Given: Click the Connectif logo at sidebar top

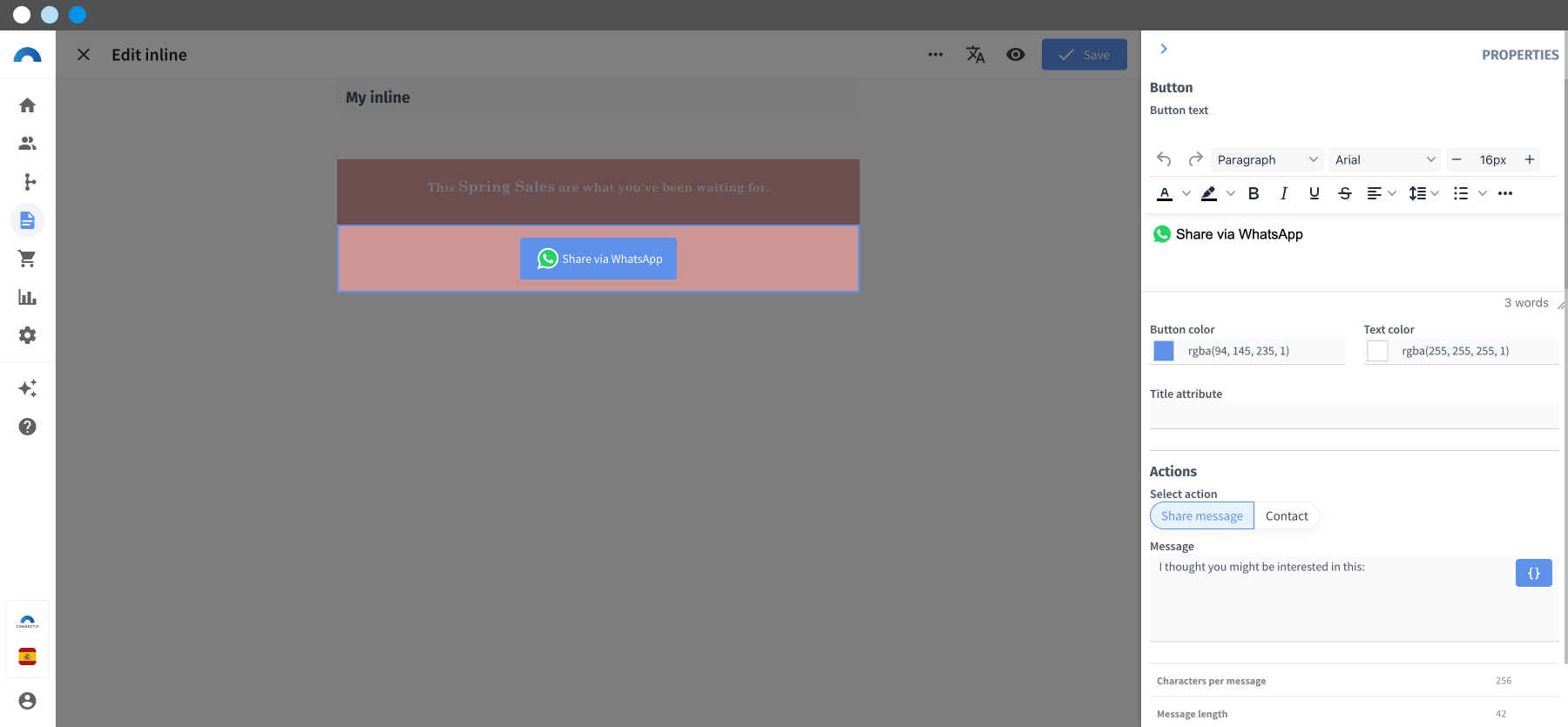Looking at the screenshot, I should tap(28, 55).
